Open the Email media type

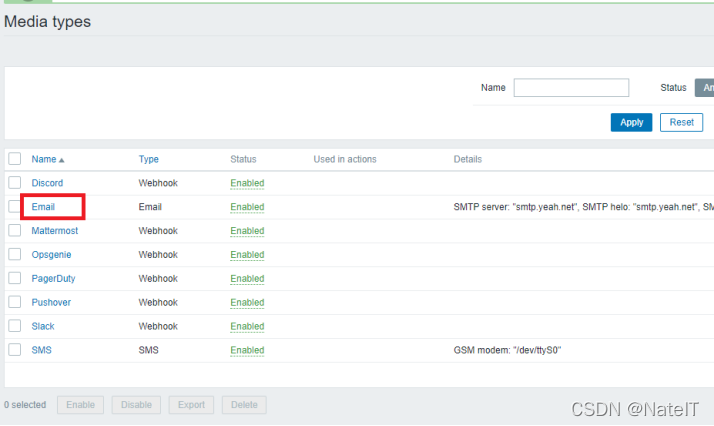pyautogui.click(x=43, y=207)
